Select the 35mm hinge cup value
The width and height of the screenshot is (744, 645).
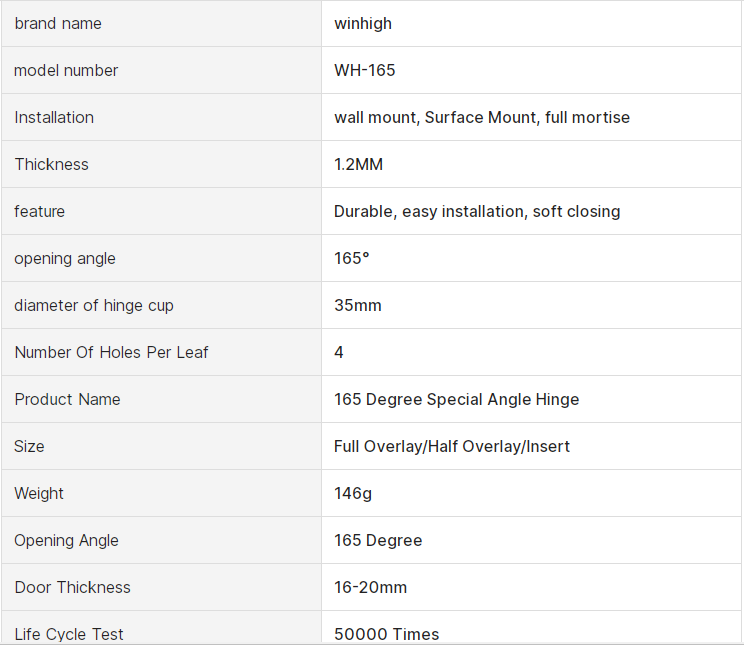point(358,305)
